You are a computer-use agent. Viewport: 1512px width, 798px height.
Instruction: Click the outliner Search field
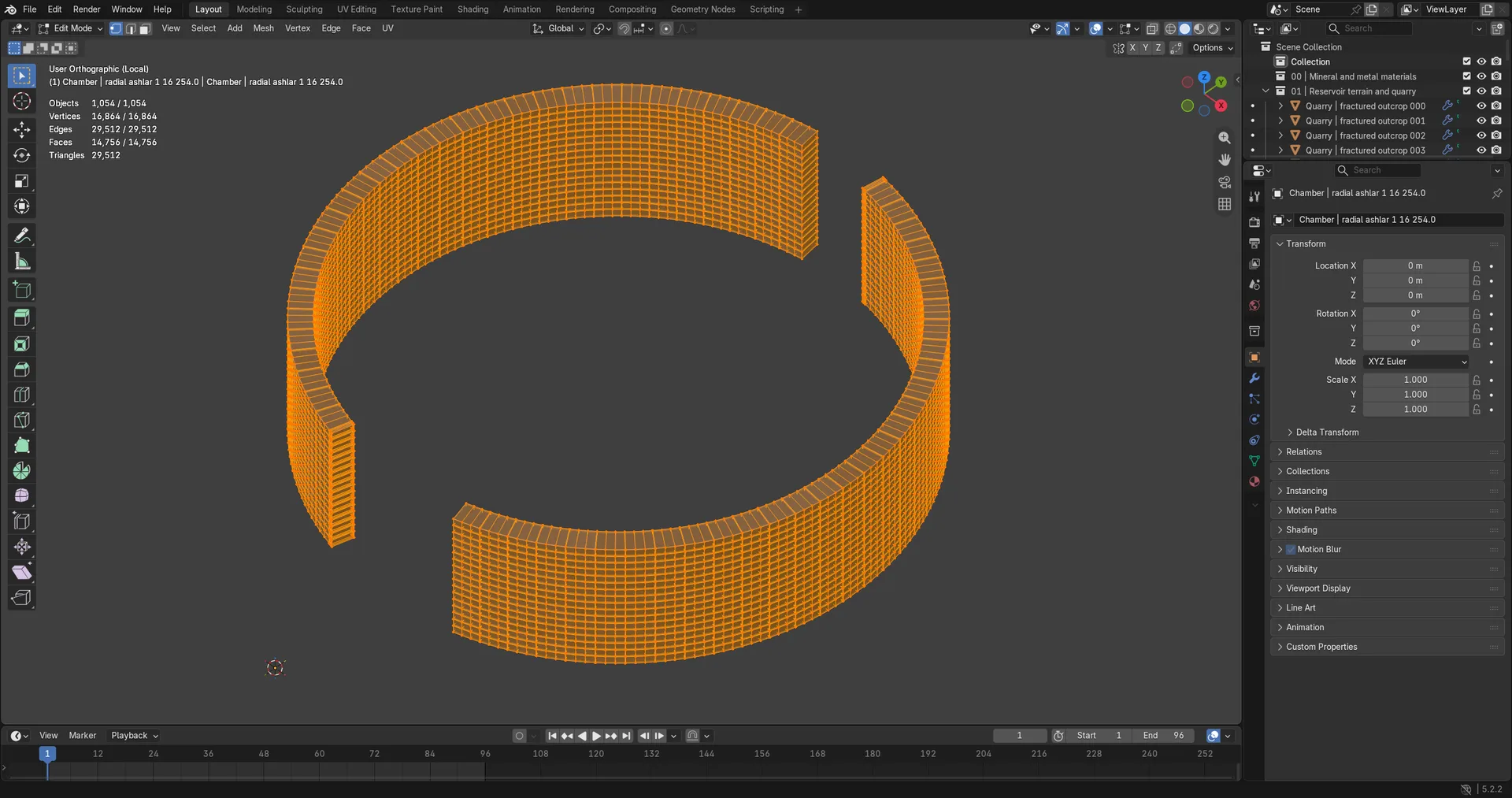(1369, 28)
